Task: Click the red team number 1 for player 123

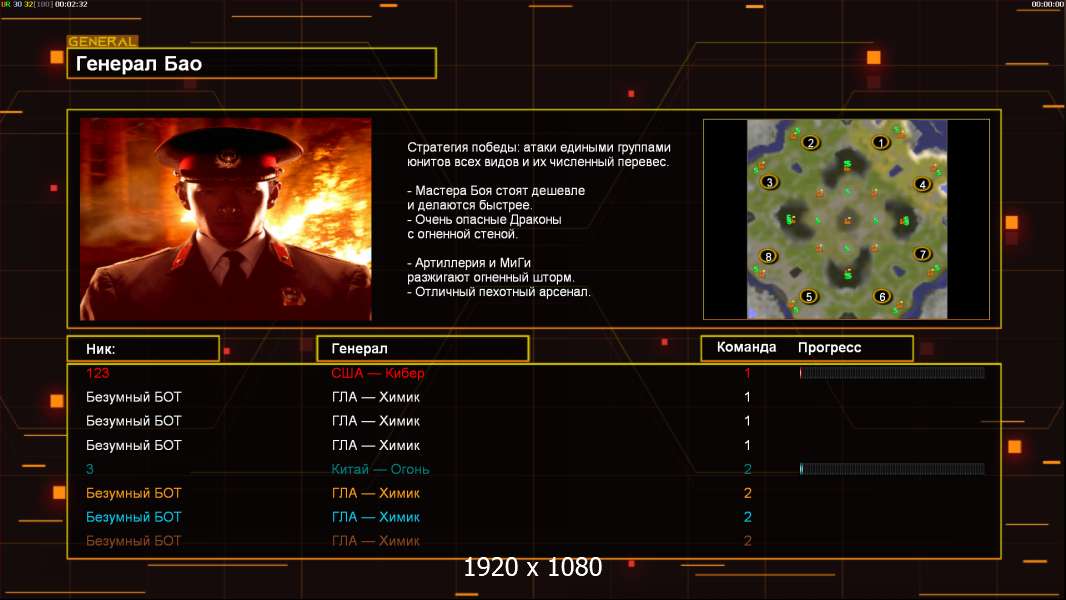Action: click(x=747, y=372)
